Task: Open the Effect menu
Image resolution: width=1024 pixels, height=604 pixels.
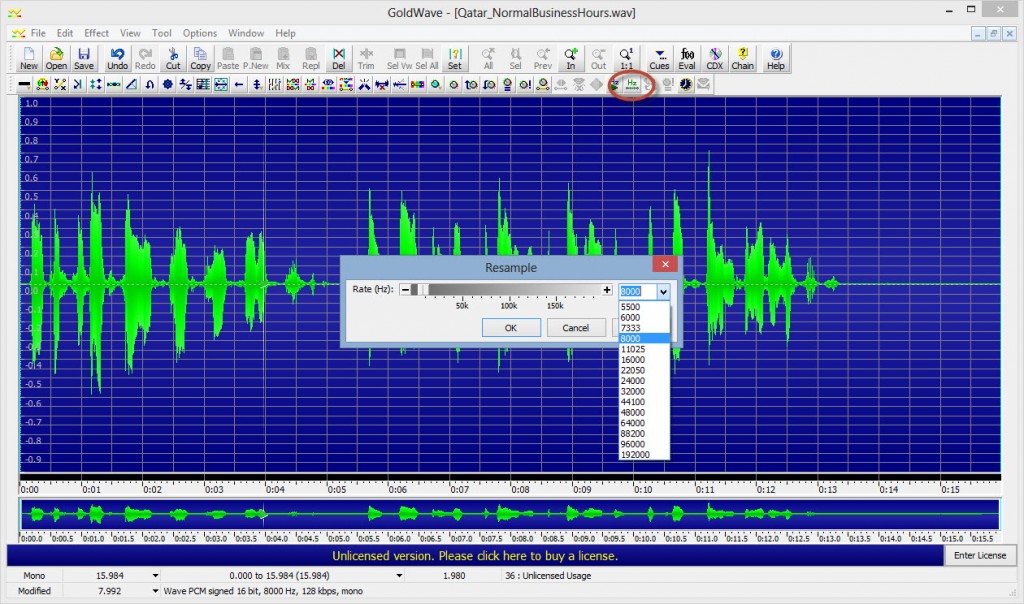Action: [96, 33]
